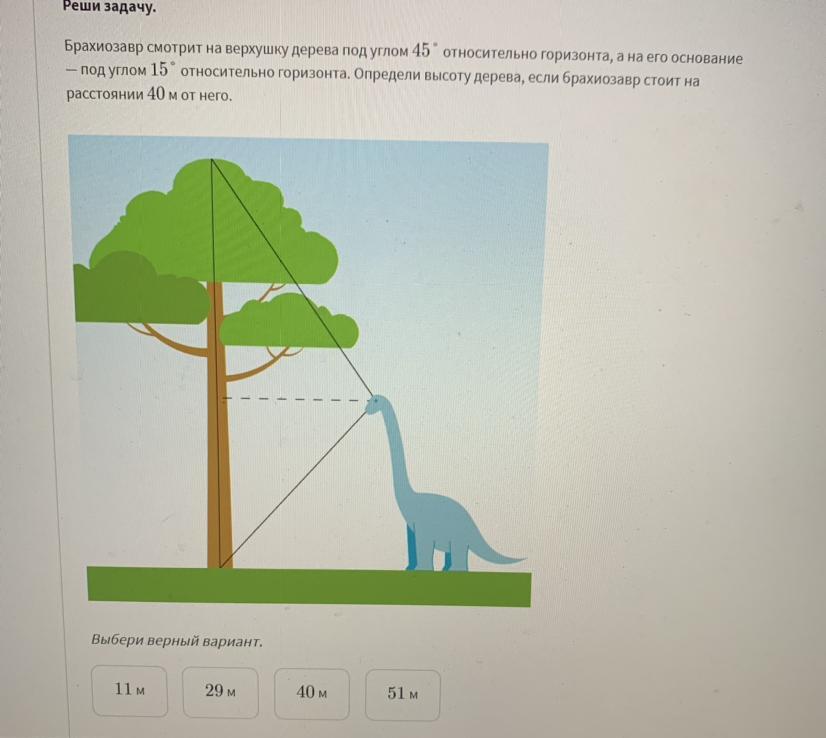Pick the "40 м" answer button

[x=311, y=693]
